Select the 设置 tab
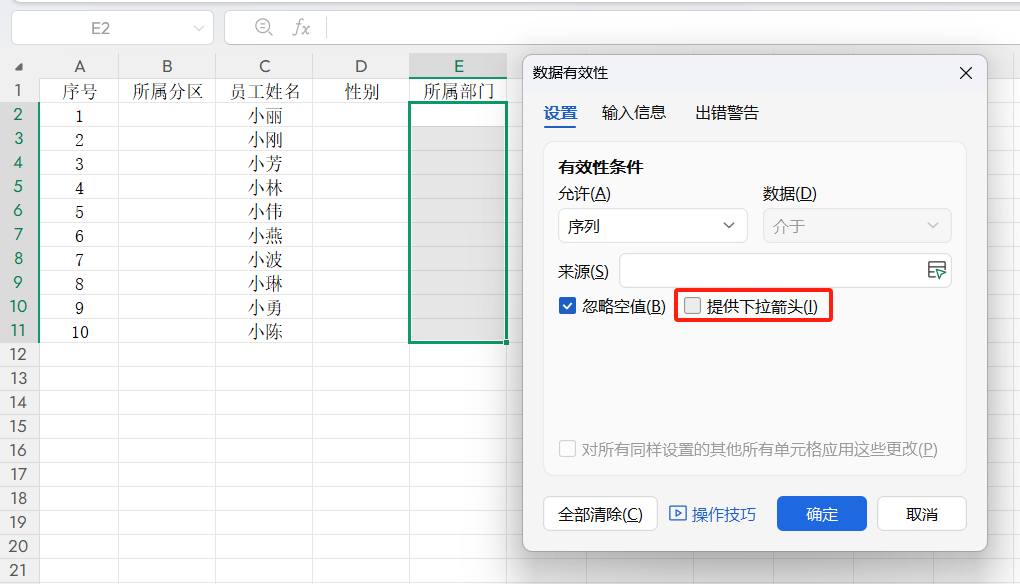 pyautogui.click(x=561, y=113)
